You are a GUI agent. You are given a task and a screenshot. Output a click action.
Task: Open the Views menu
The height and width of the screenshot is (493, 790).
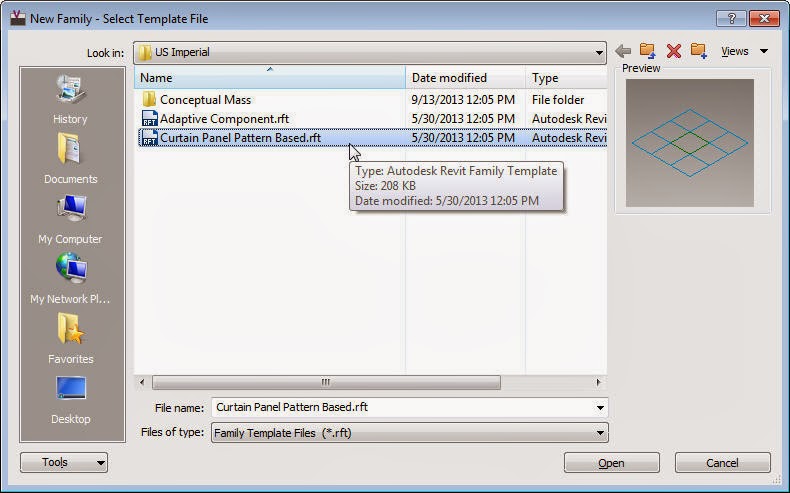pyautogui.click(x=734, y=51)
